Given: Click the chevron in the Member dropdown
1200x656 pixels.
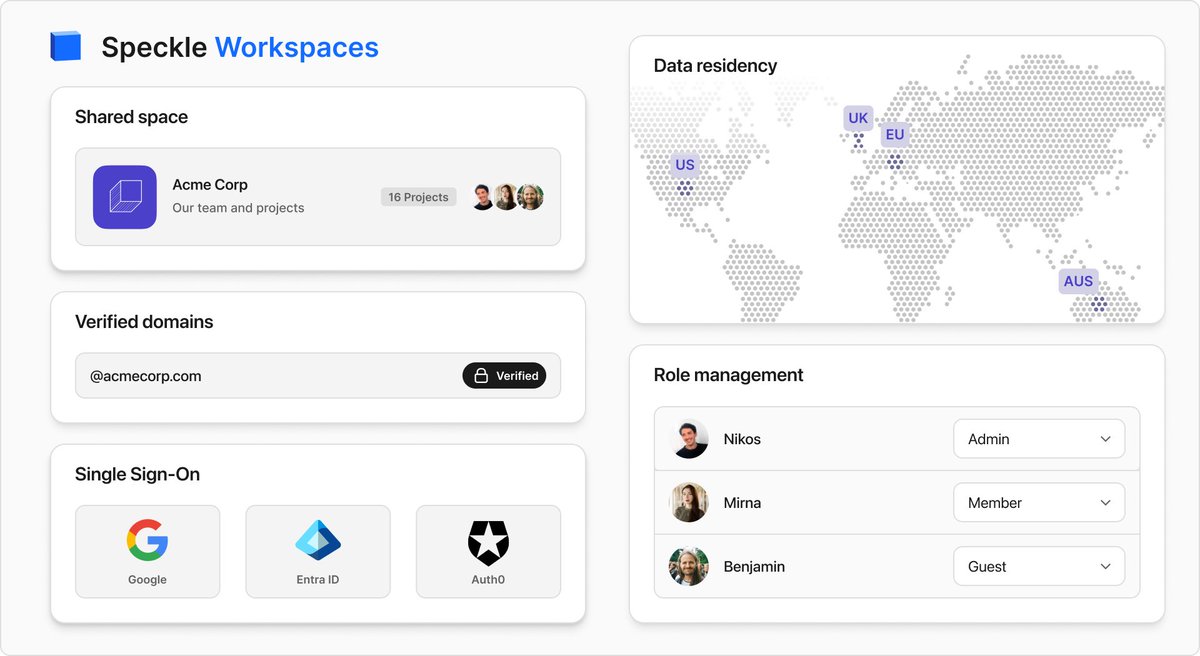Looking at the screenshot, I should [x=1105, y=503].
